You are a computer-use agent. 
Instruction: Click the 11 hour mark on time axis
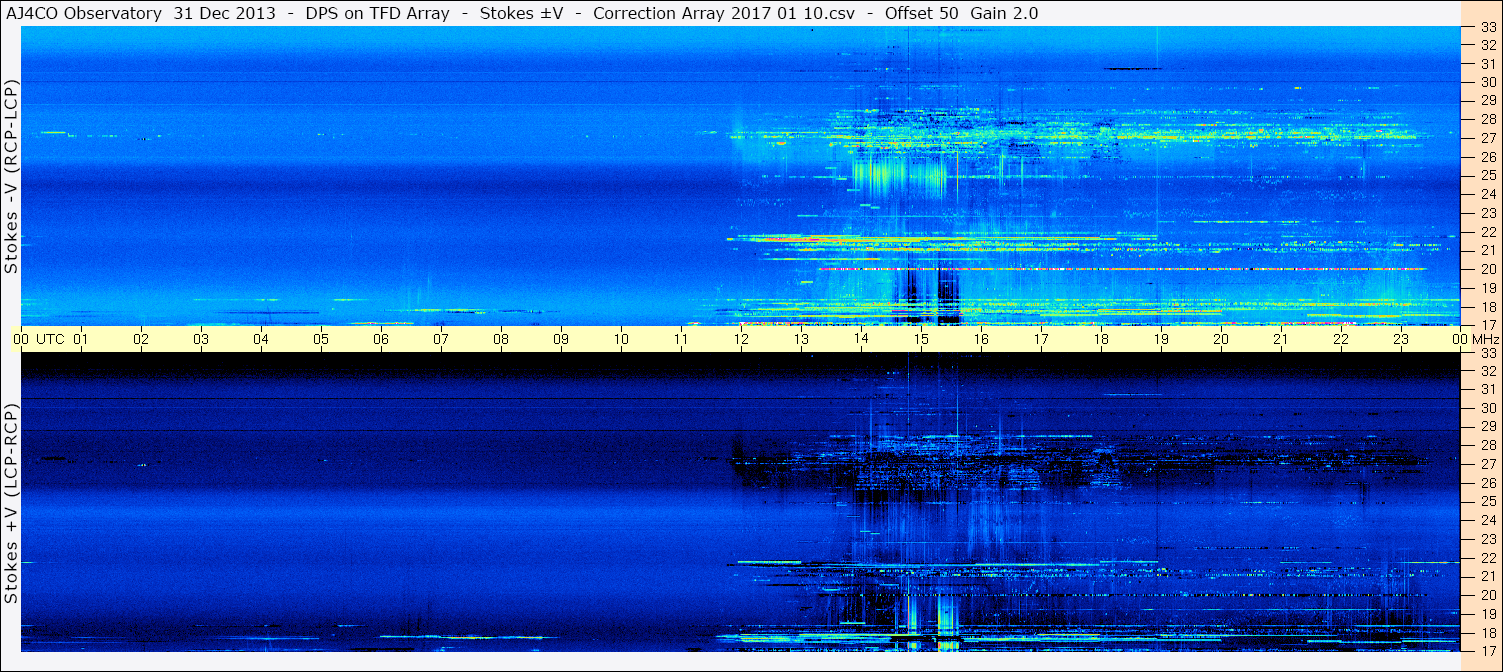(681, 340)
